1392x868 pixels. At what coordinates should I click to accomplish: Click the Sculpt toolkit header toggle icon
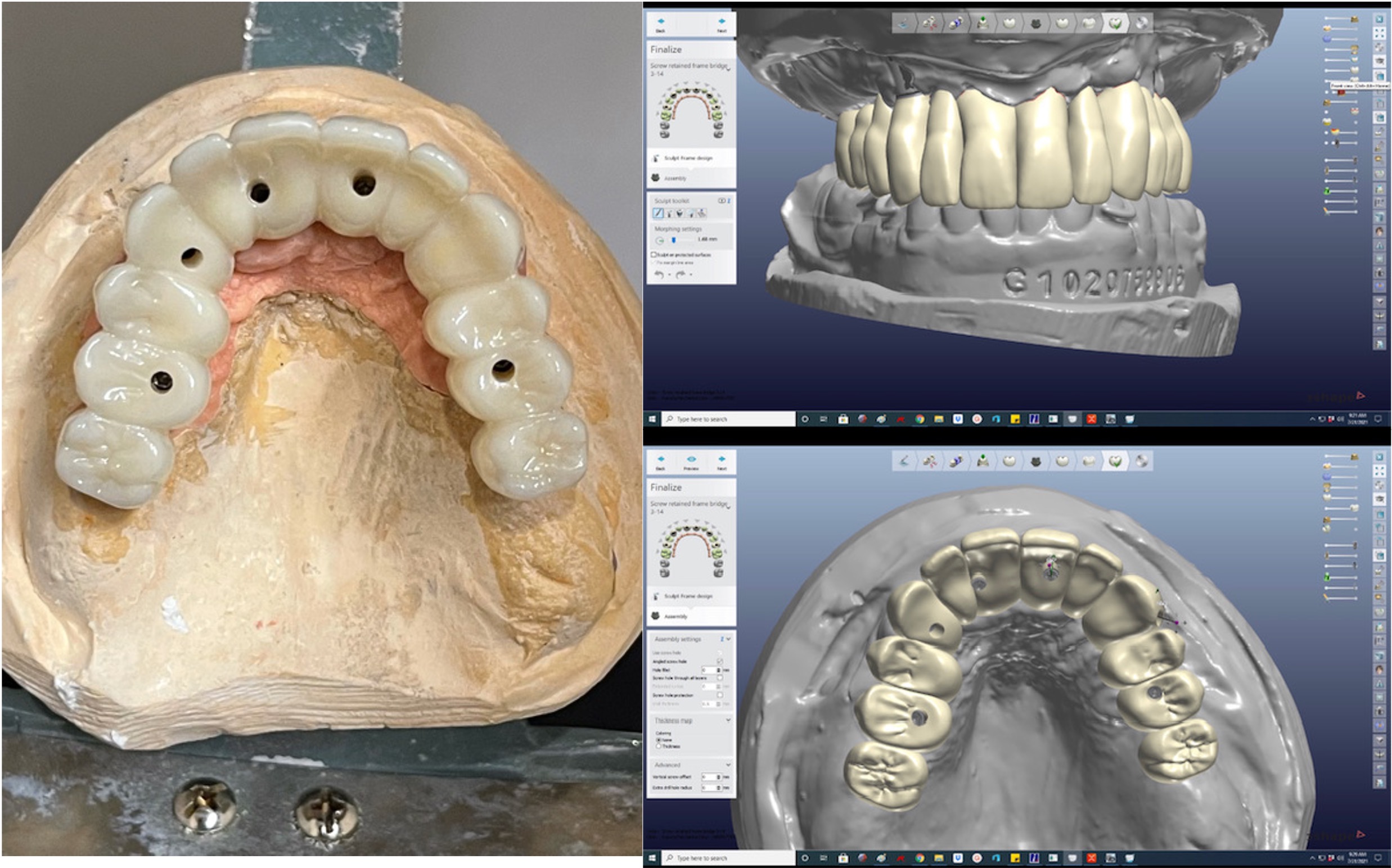(x=722, y=200)
